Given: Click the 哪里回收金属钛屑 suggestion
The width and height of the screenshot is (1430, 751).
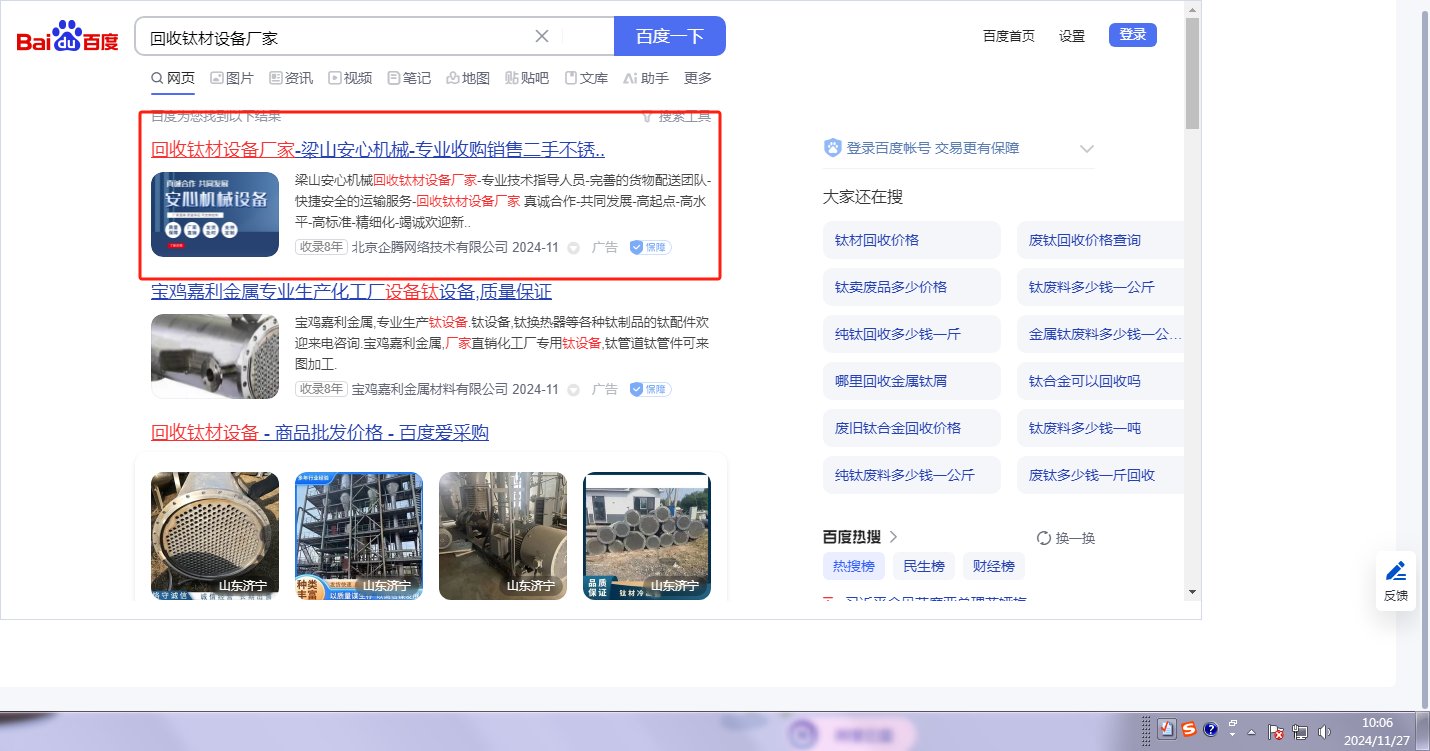Looking at the screenshot, I should (912, 381).
